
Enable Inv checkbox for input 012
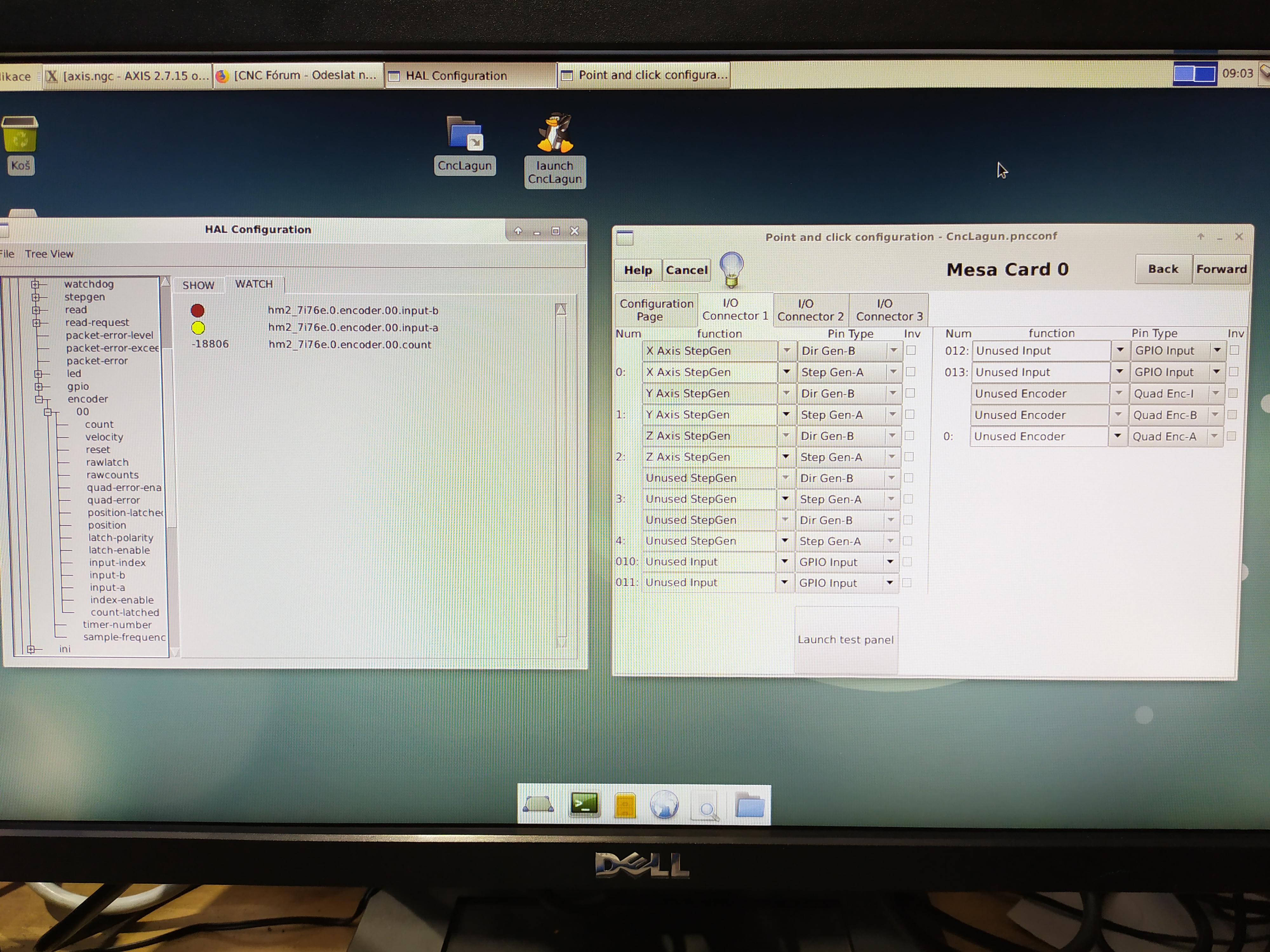(x=1234, y=350)
